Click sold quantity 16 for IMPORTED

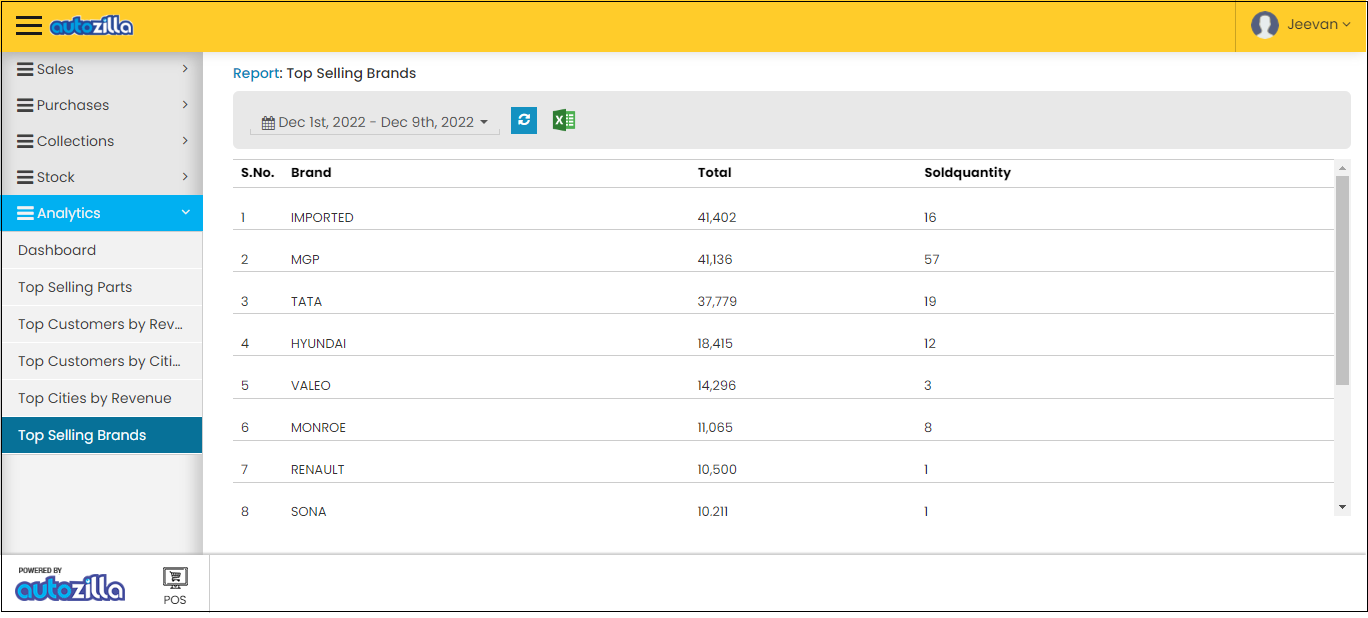pyautogui.click(x=930, y=217)
